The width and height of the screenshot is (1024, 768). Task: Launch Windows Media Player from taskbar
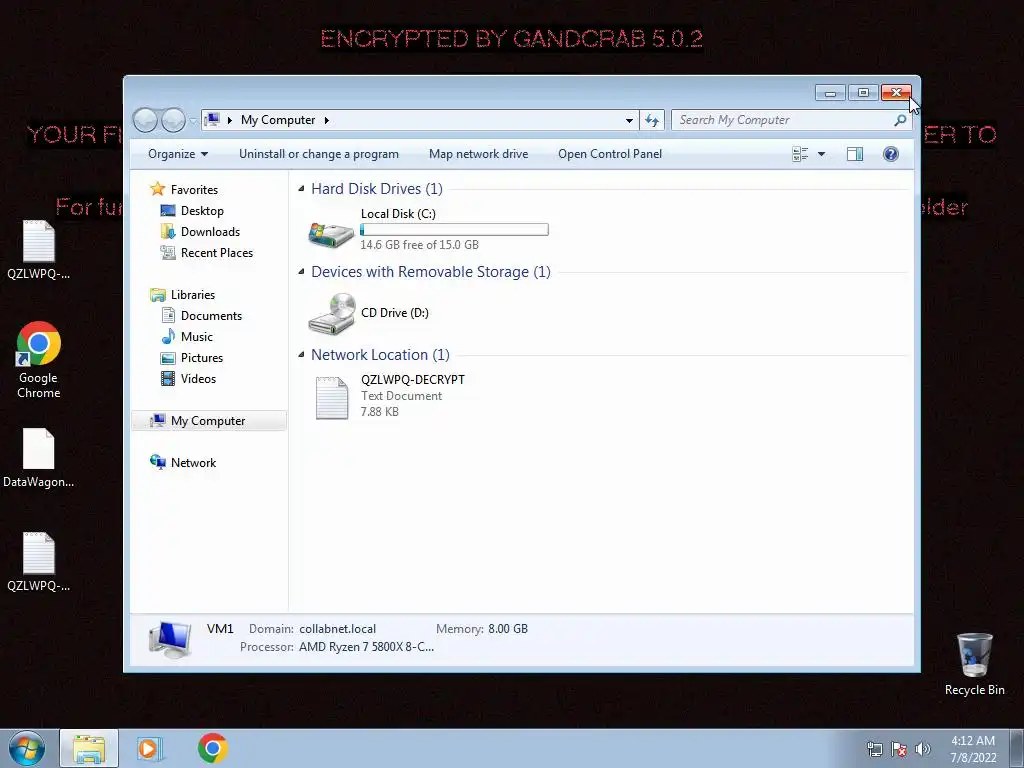pos(149,748)
